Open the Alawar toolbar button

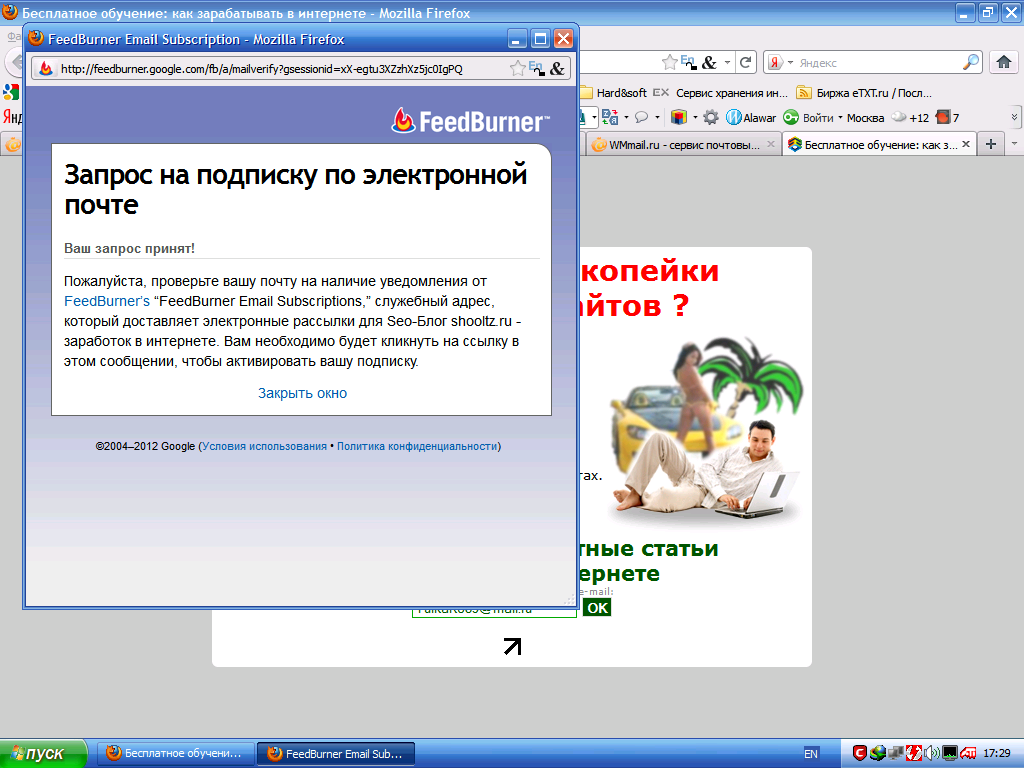tap(751, 118)
